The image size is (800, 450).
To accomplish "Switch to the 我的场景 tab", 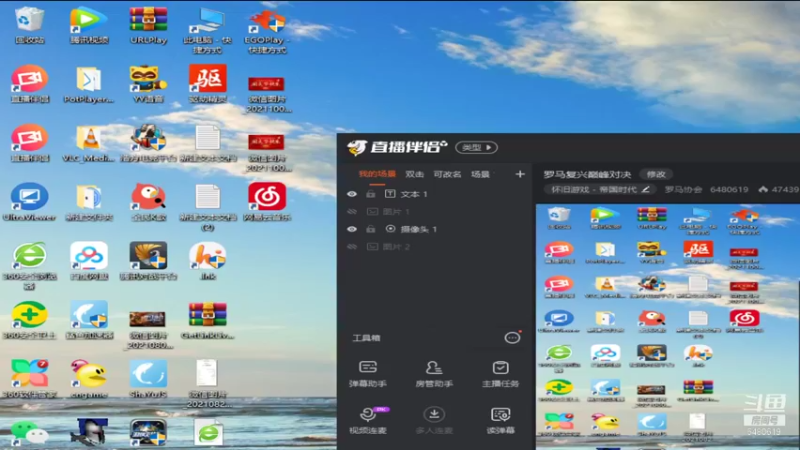I will (377, 174).
